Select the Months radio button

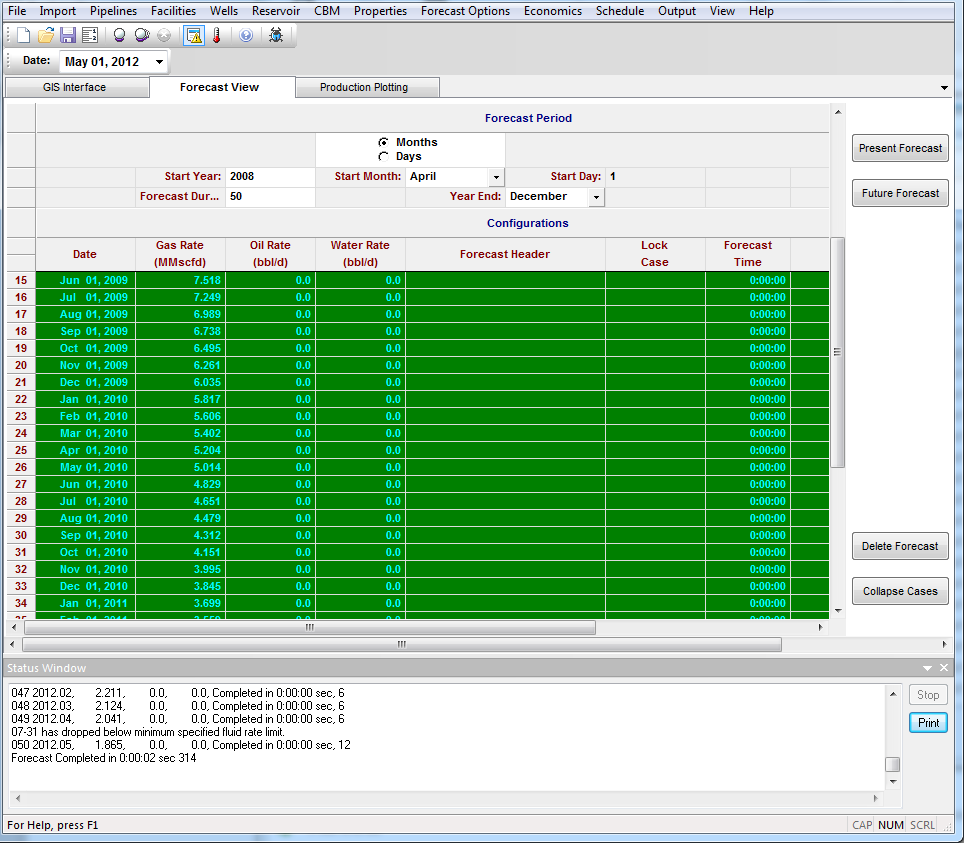383,143
